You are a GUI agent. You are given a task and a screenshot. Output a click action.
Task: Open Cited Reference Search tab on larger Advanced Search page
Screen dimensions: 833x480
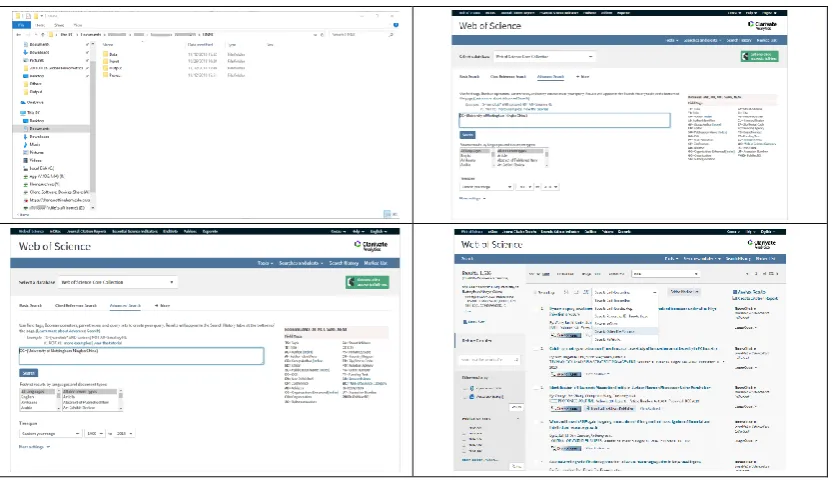76,306
